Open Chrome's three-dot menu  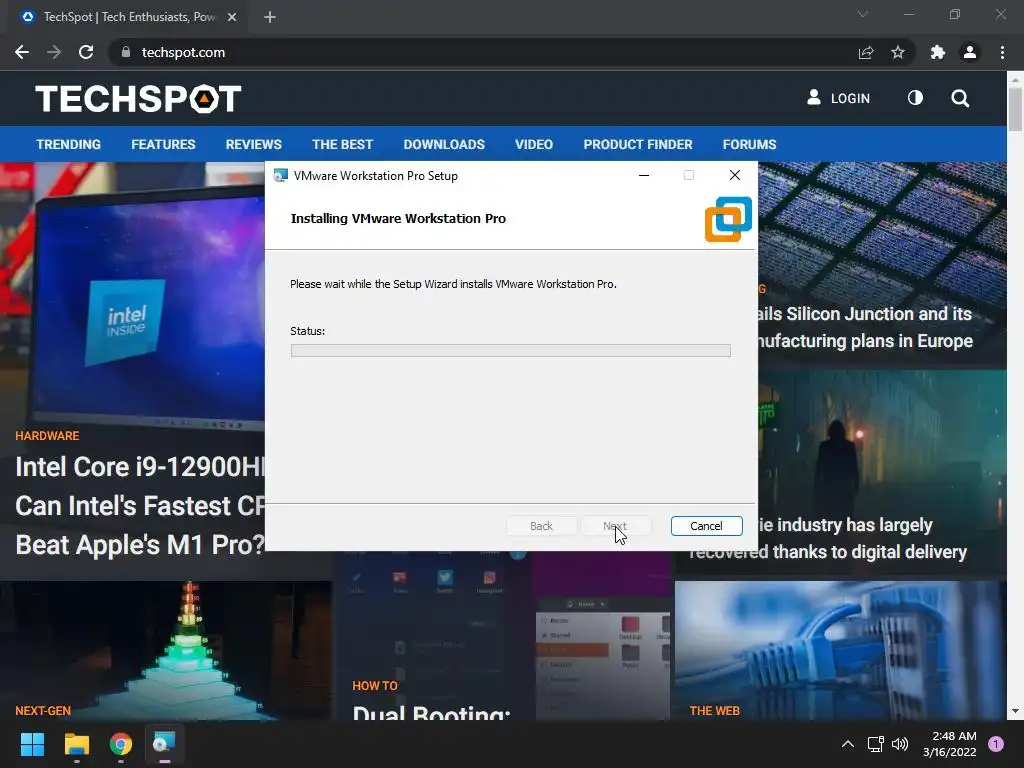1002,52
